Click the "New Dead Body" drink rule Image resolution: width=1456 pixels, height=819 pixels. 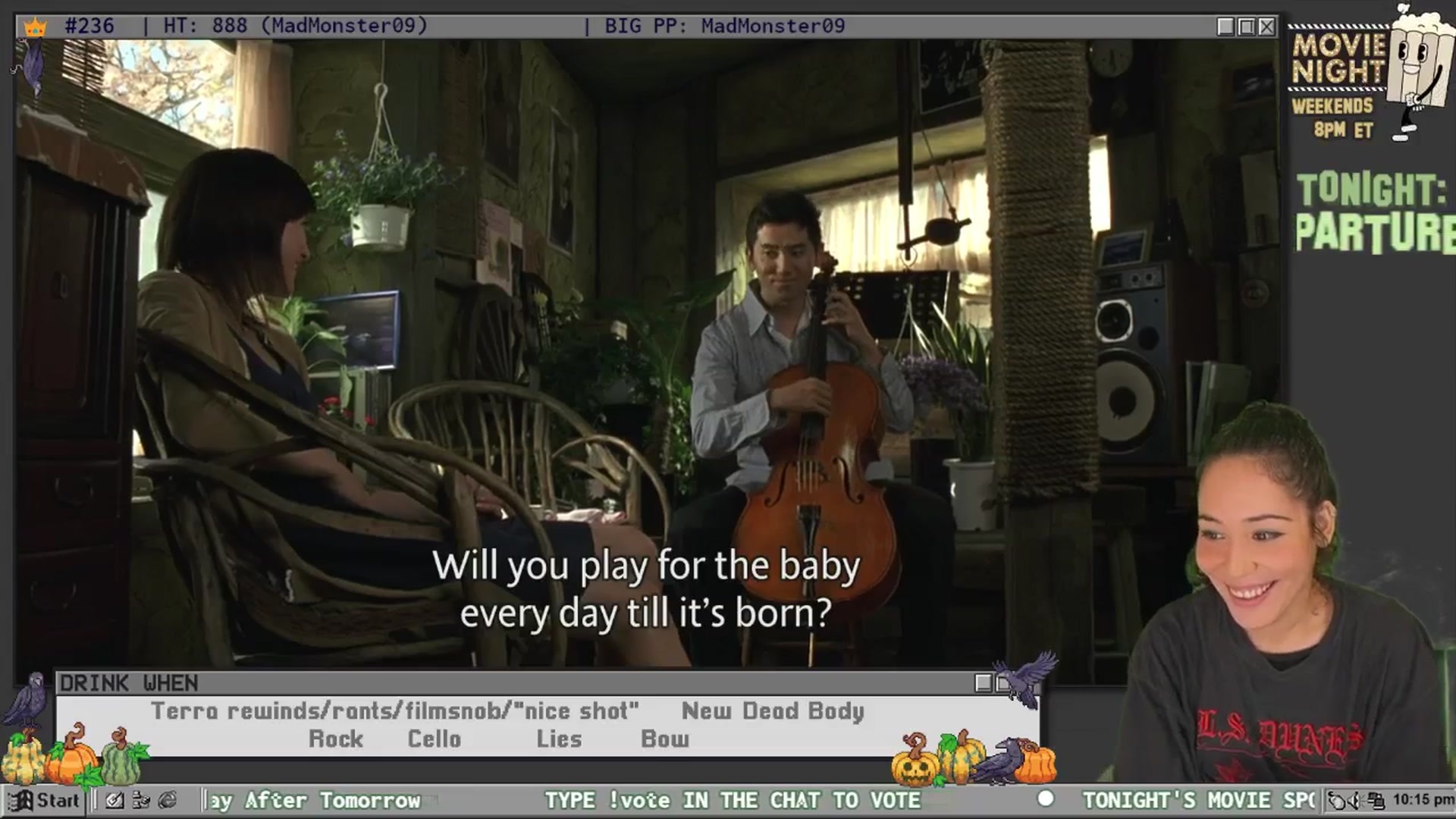[773, 711]
